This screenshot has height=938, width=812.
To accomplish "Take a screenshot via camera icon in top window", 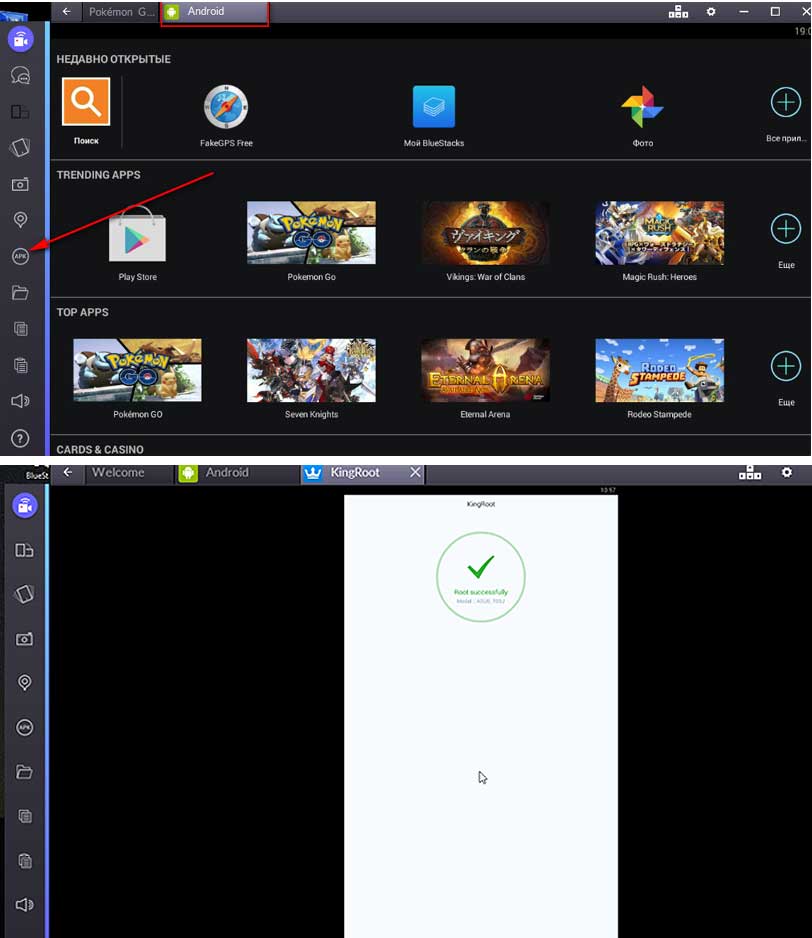I will pos(20,184).
